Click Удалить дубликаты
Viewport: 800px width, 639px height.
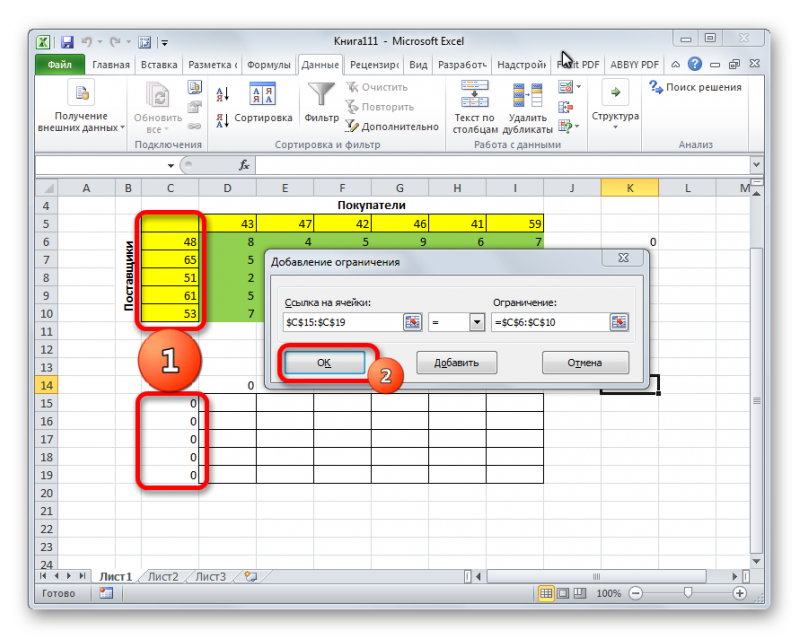[528, 108]
